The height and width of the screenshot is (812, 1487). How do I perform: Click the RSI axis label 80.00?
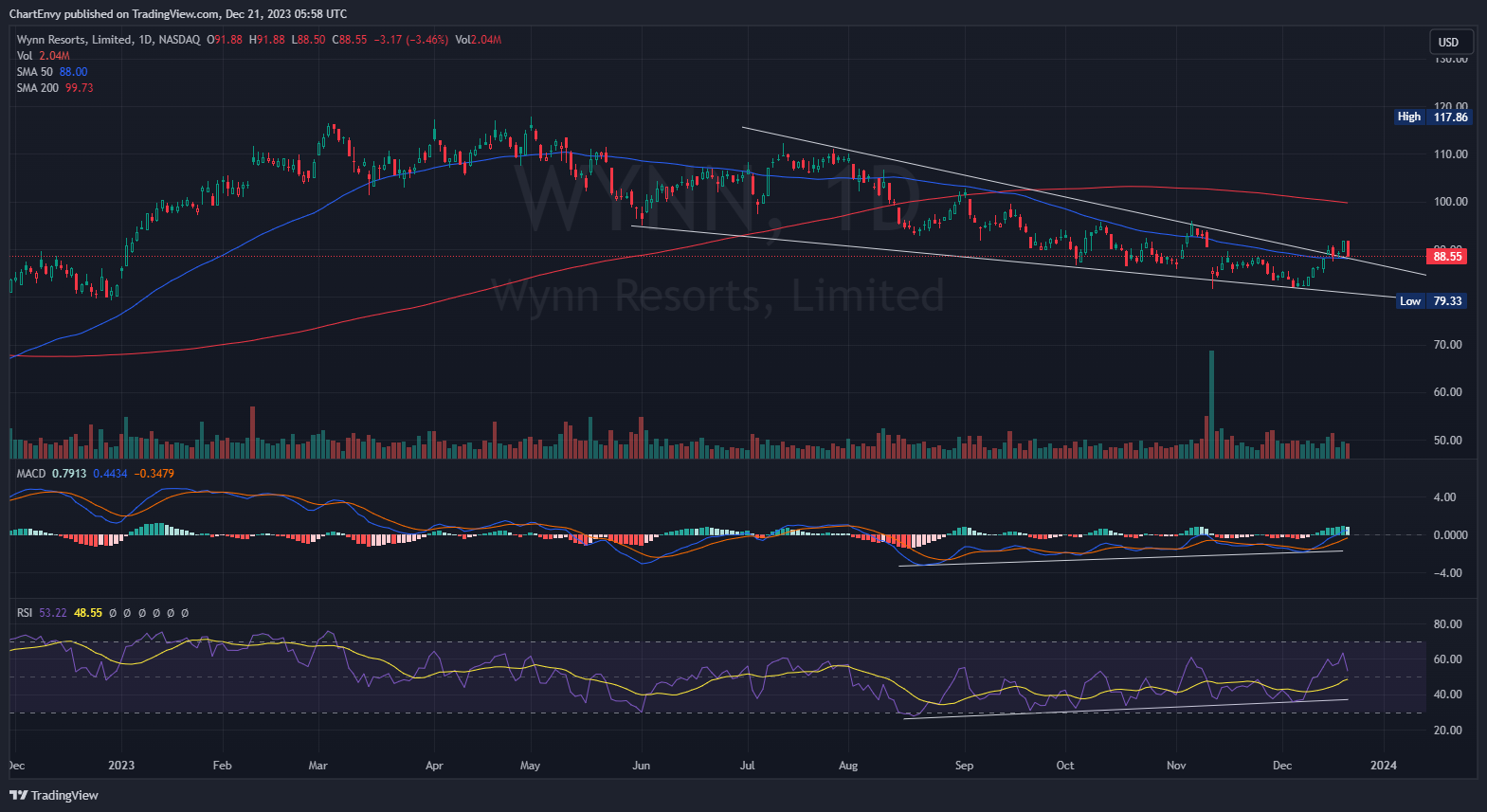(x=1447, y=624)
